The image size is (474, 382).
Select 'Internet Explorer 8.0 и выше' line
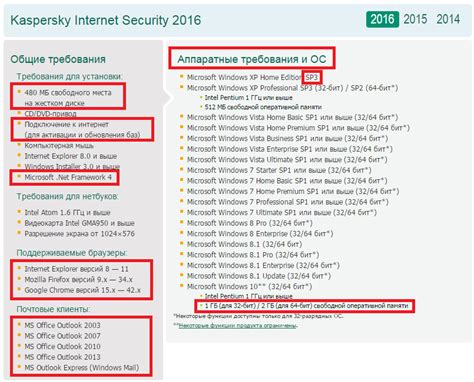coord(71,156)
